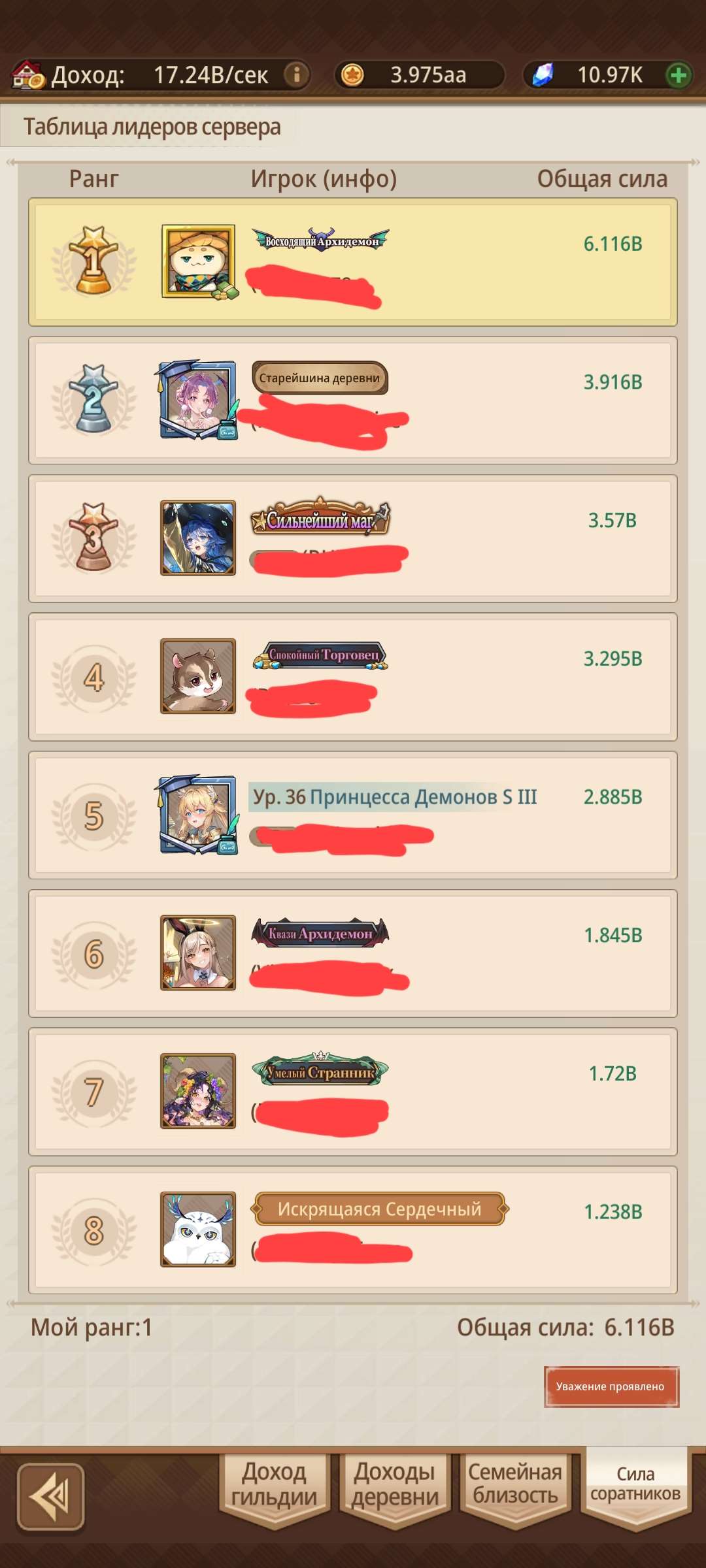Tap the rank 3 bronze trophy
This screenshot has width=706, height=1568.
click(x=93, y=538)
